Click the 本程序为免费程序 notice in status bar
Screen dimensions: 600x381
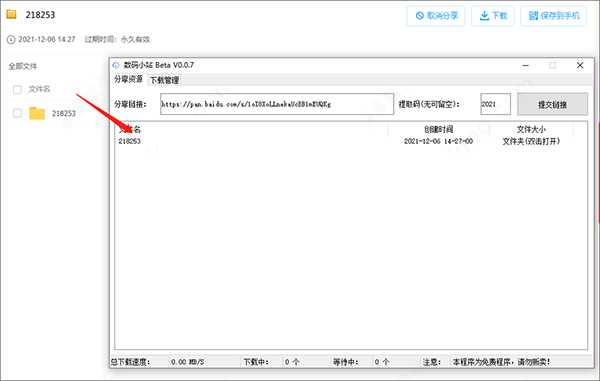tap(501, 362)
